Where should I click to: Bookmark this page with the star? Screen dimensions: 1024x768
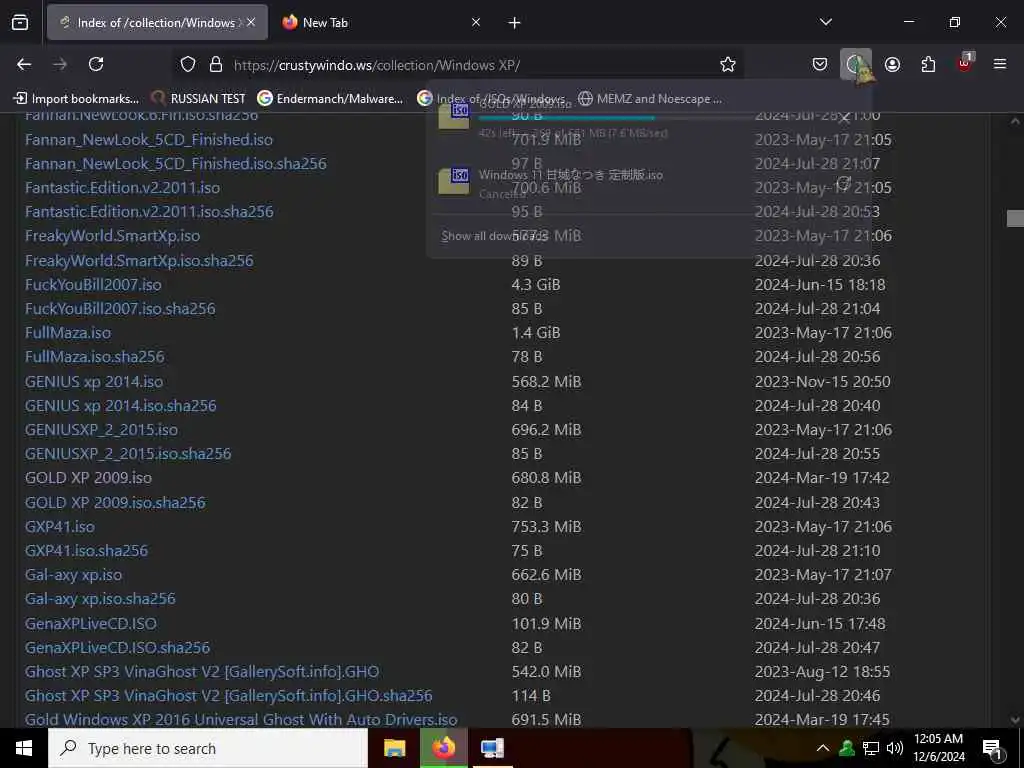728,65
